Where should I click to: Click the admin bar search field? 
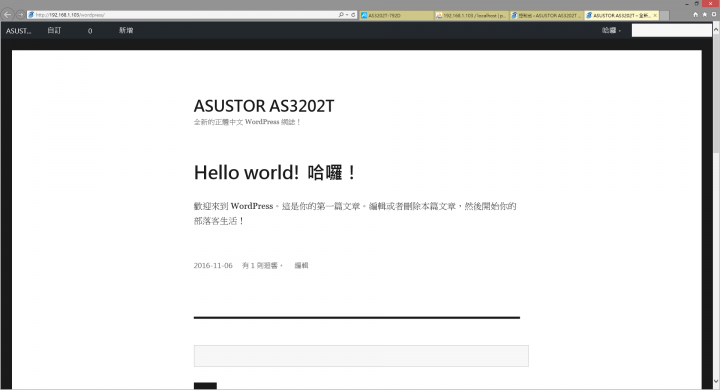pyautogui.click(x=671, y=31)
